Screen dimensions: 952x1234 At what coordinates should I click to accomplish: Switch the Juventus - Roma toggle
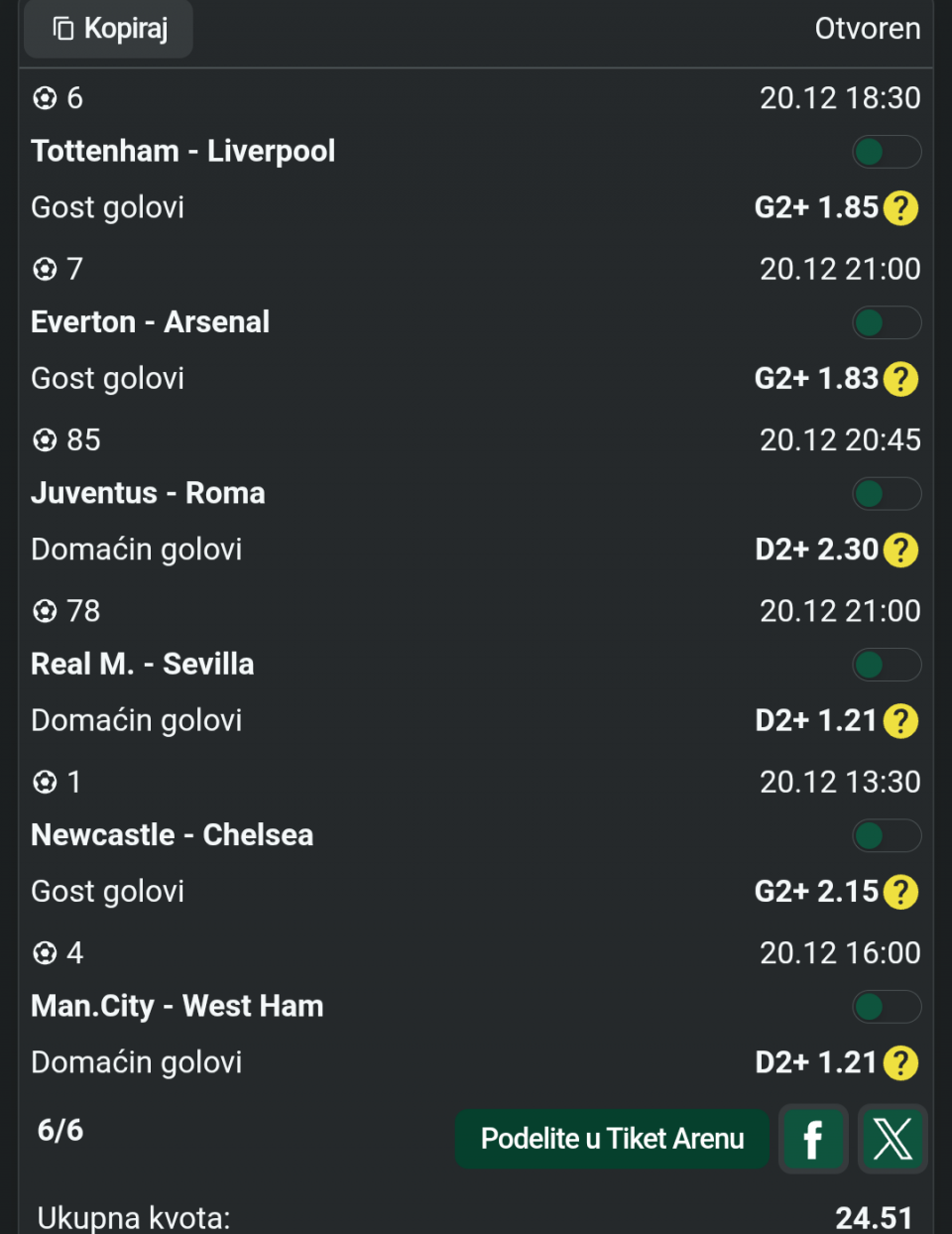(x=886, y=494)
